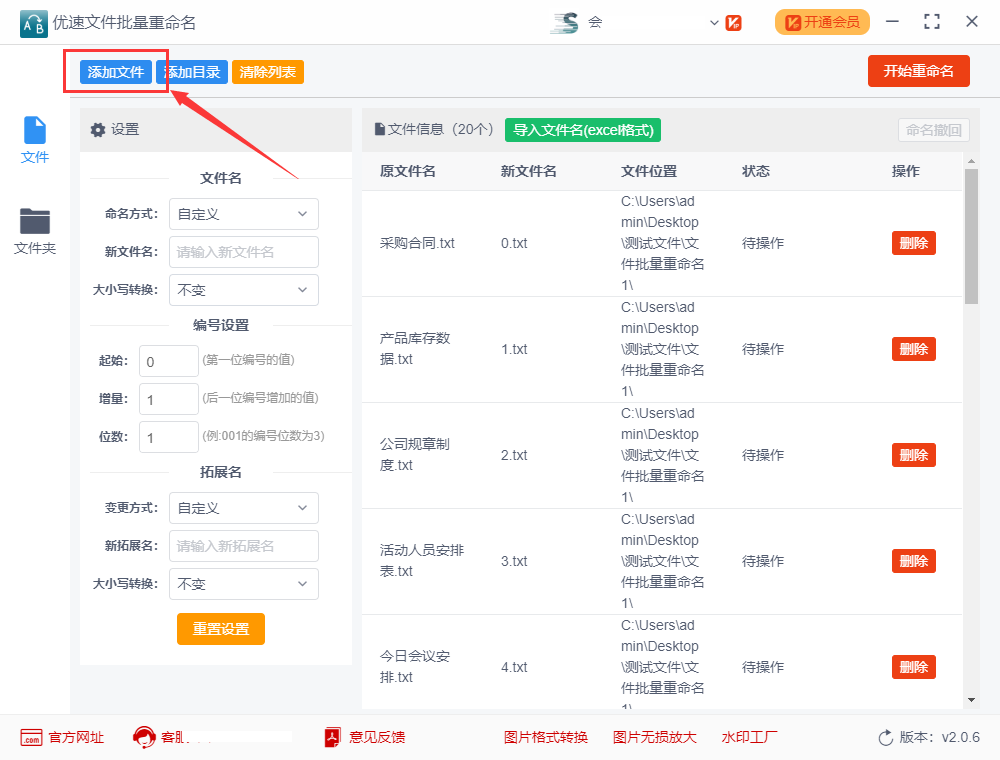Click 导入文件名(excel格式) button
This screenshot has width=1000, height=760.
coord(582,130)
